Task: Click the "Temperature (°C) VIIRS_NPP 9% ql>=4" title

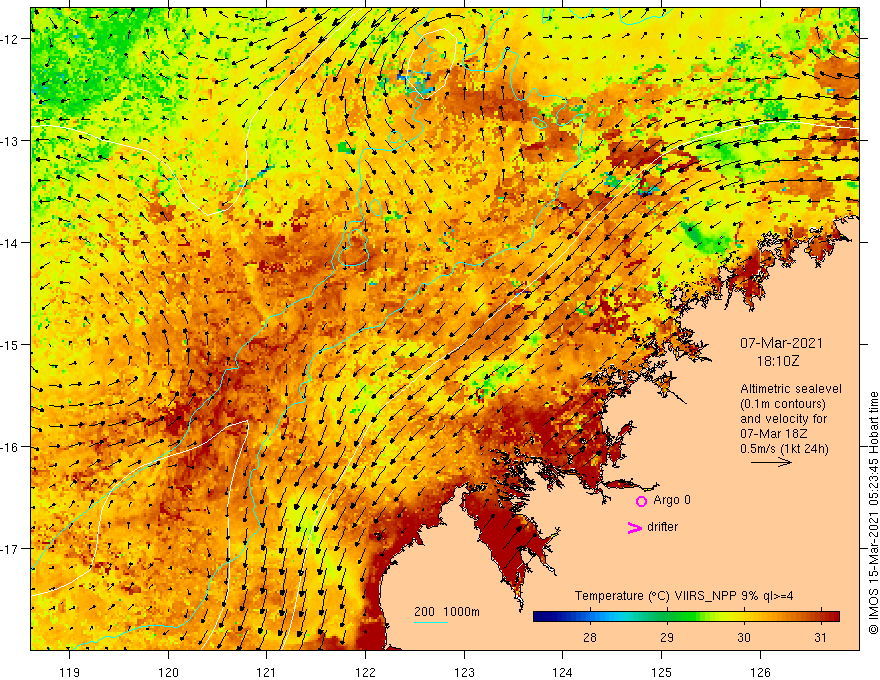Action: tap(684, 596)
